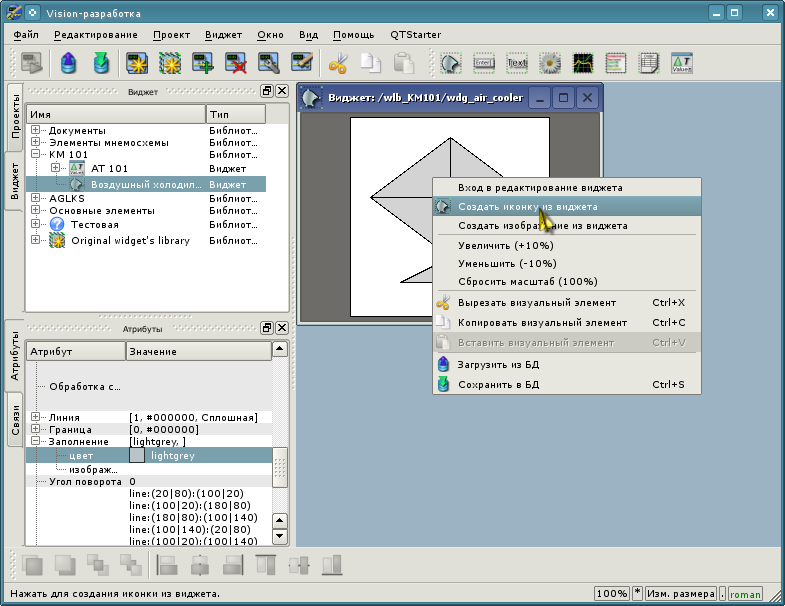The width and height of the screenshot is (785, 606).
Task: Switch to the Проекты side tab
Action: coord(15,118)
